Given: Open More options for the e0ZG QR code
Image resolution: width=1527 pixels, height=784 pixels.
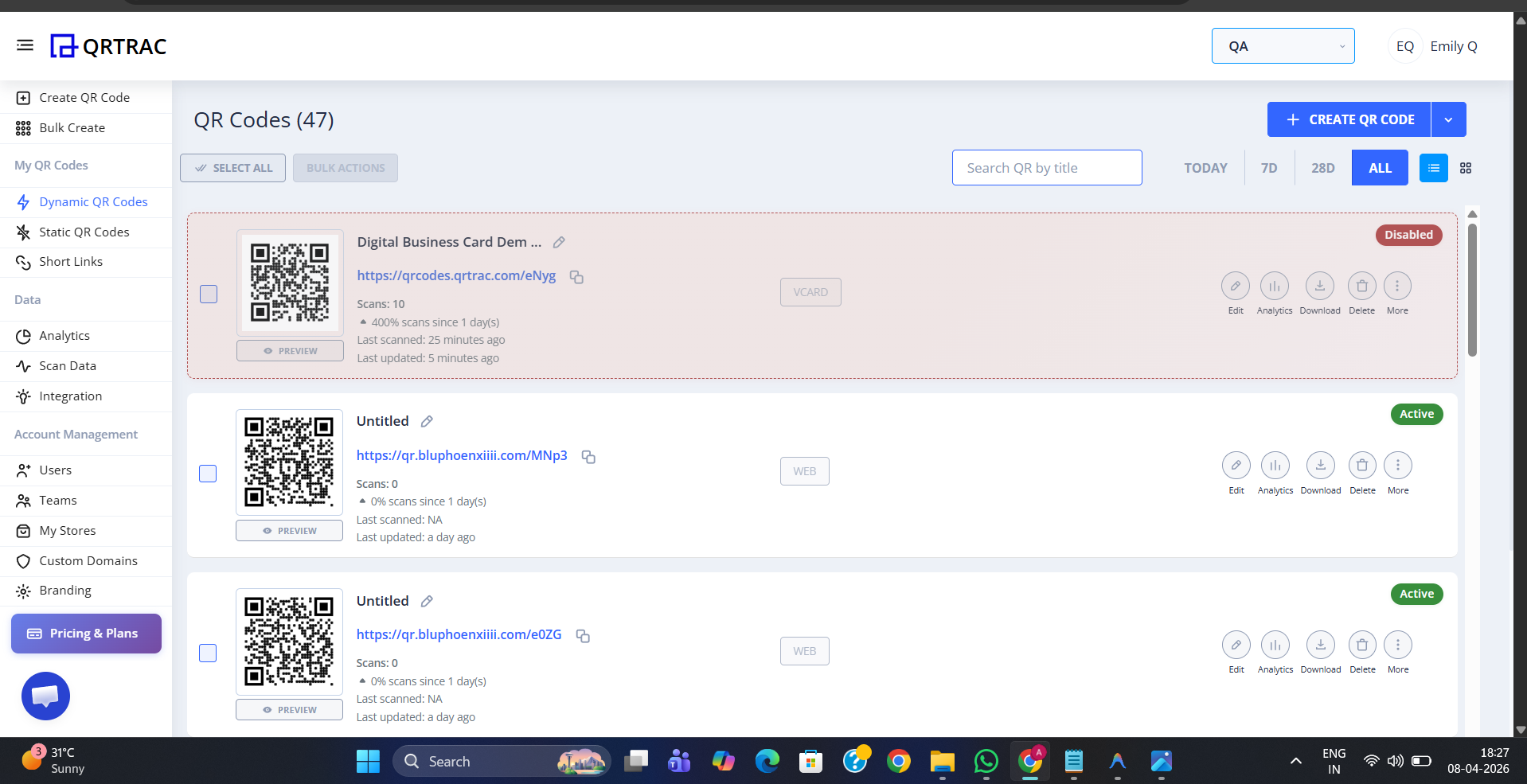Looking at the screenshot, I should 1397,646.
